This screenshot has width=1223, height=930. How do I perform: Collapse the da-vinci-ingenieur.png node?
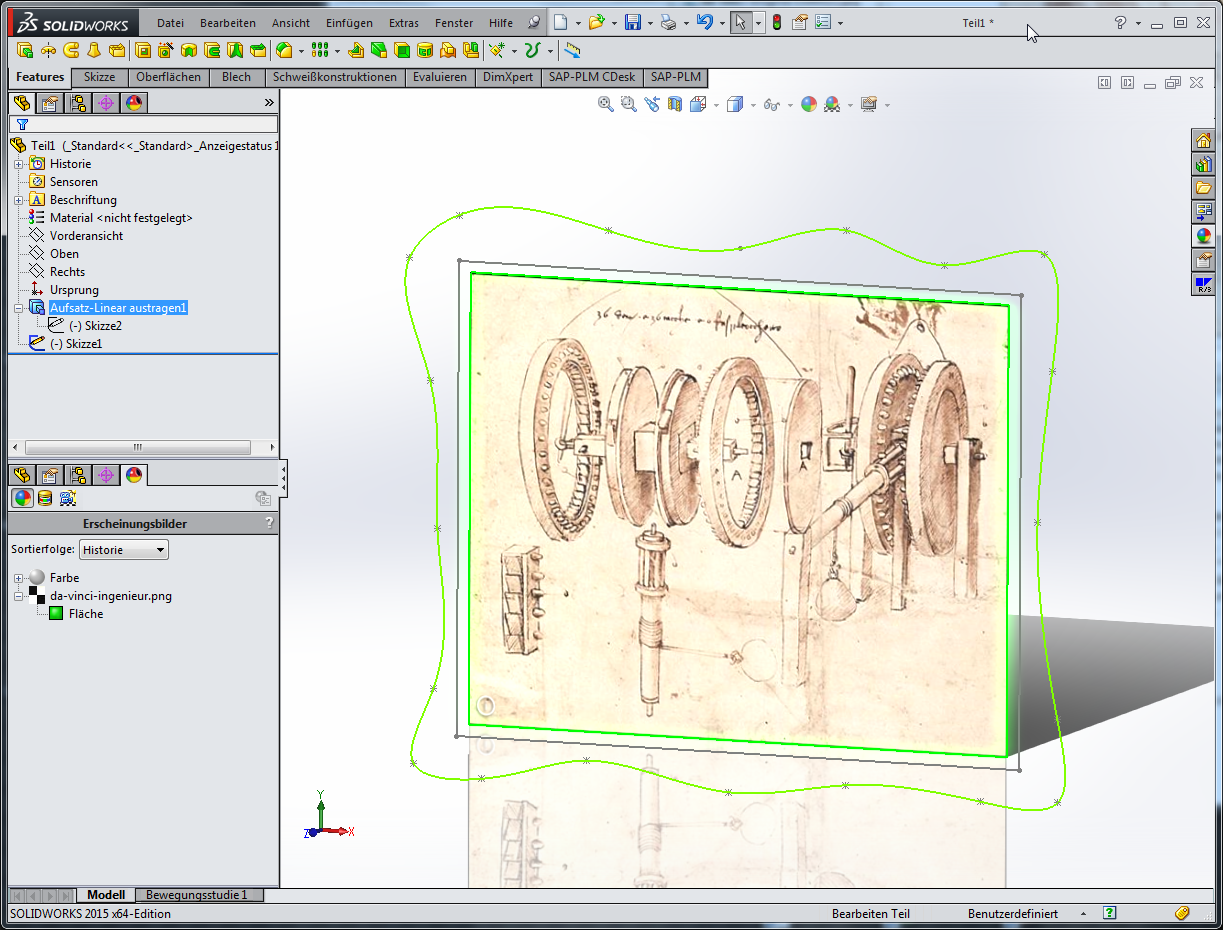click(18, 596)
